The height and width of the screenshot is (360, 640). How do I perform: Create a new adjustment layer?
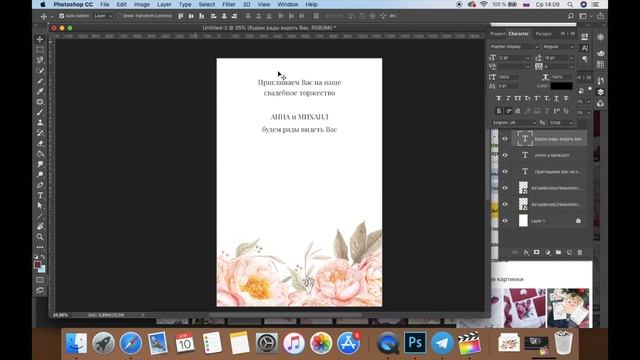(x=547, y=252)
